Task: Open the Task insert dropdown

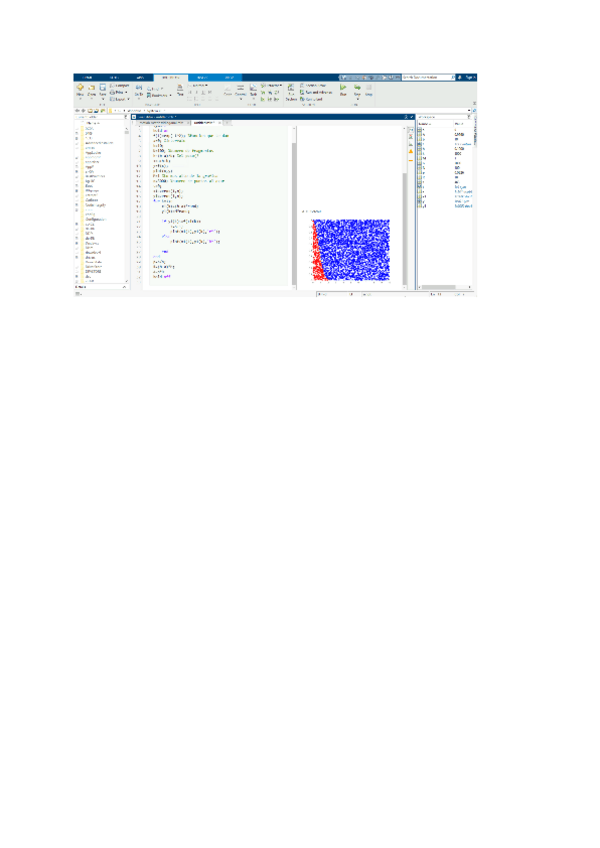Action: (x=253, y=91)
